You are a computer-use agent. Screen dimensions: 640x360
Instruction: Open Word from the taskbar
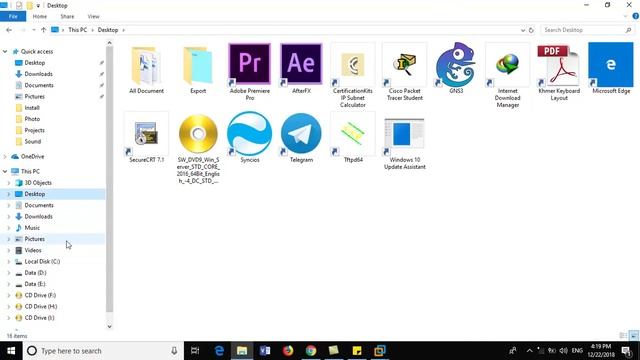[x=265, y=351]
